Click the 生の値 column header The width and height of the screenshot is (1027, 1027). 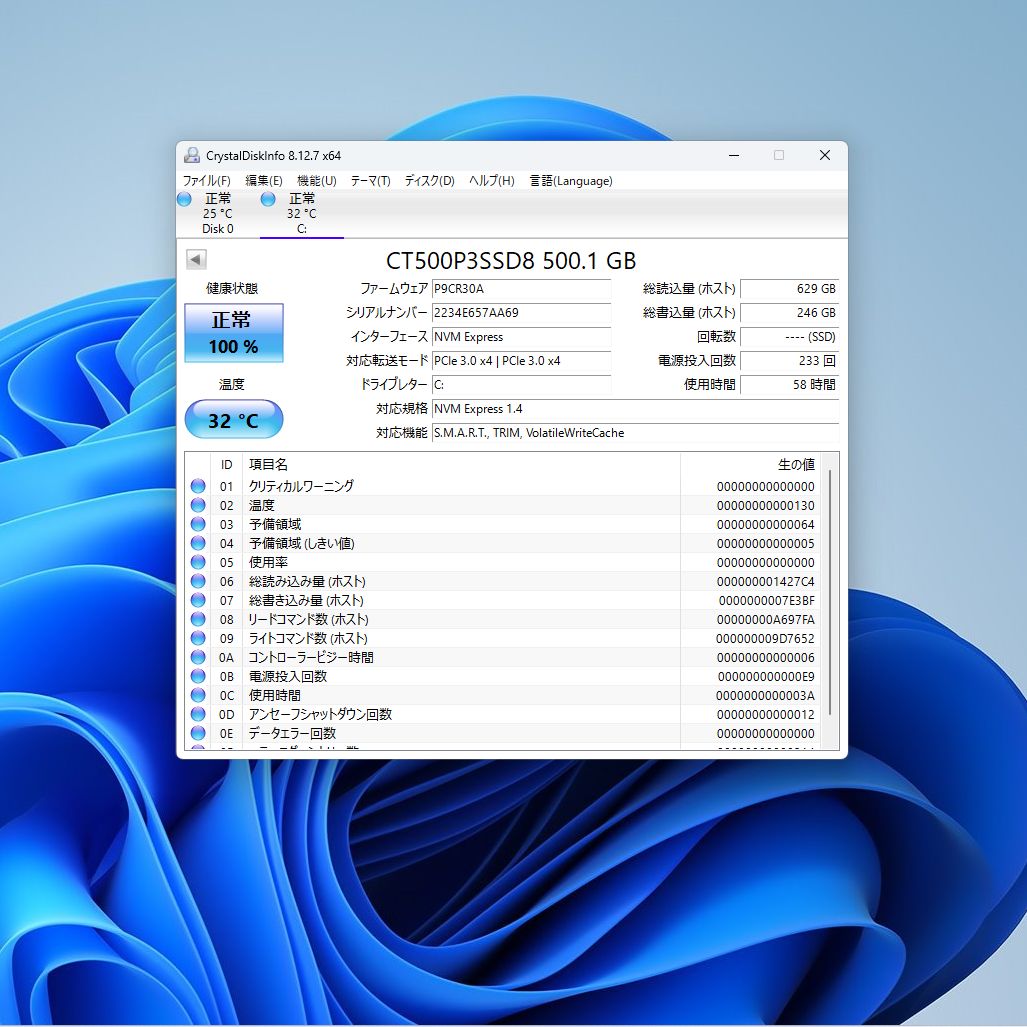[x=751, y=464]
